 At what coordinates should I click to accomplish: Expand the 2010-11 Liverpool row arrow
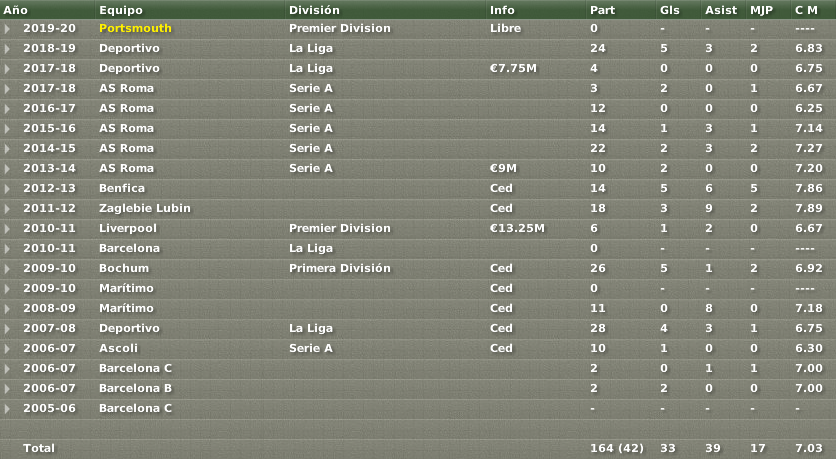pos(7,229)
